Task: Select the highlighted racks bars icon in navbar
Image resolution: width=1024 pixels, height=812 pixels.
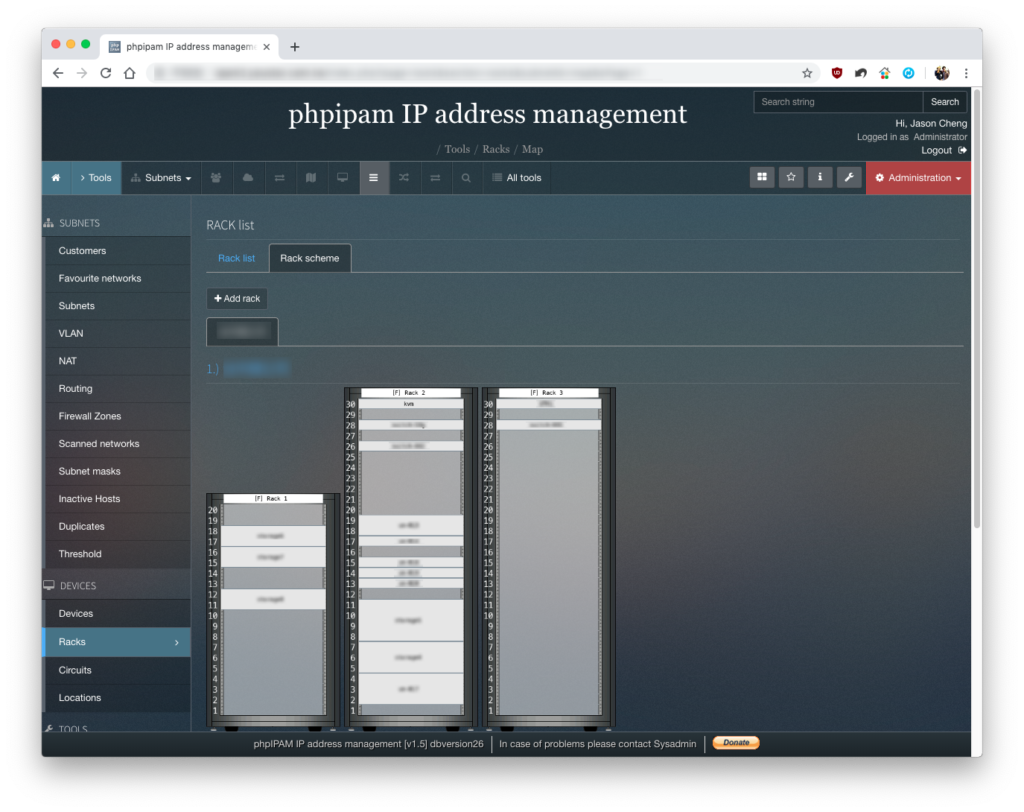Action: point(374,178)
